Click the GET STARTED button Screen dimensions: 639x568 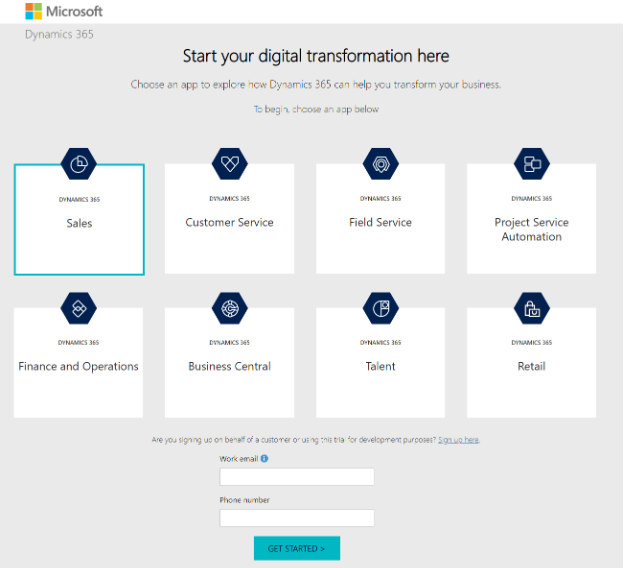[x=297, y=548]
